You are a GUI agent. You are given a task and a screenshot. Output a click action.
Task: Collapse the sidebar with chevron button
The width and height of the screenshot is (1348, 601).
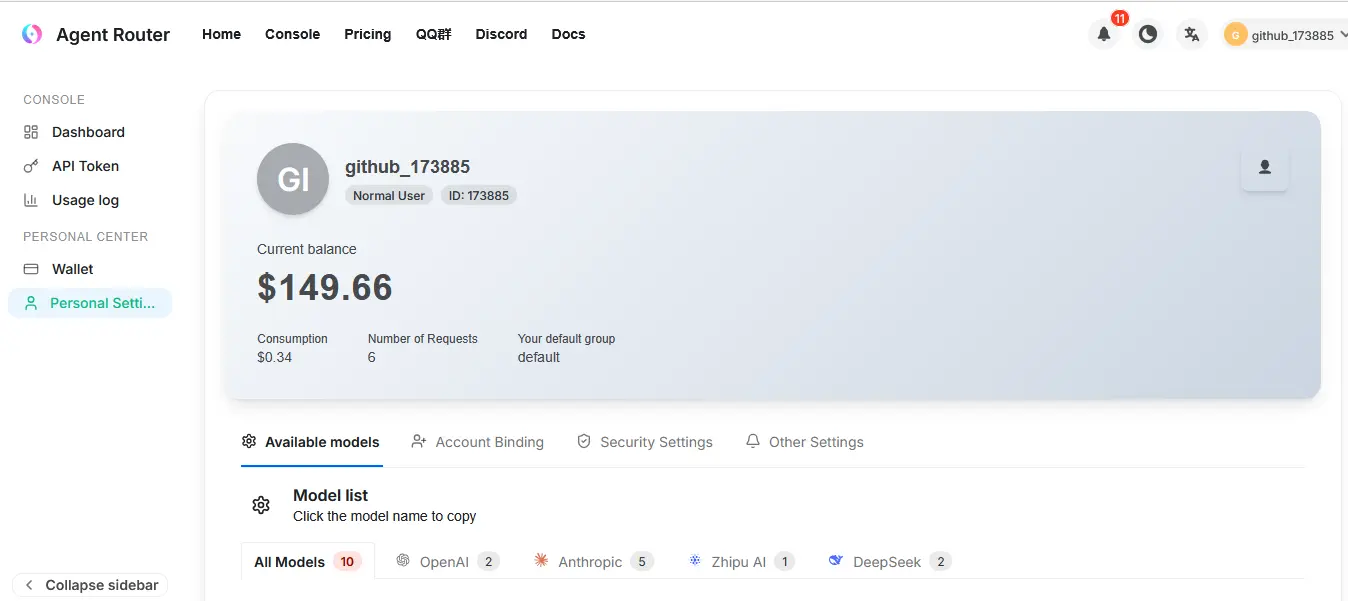click(x=90, y=585)
